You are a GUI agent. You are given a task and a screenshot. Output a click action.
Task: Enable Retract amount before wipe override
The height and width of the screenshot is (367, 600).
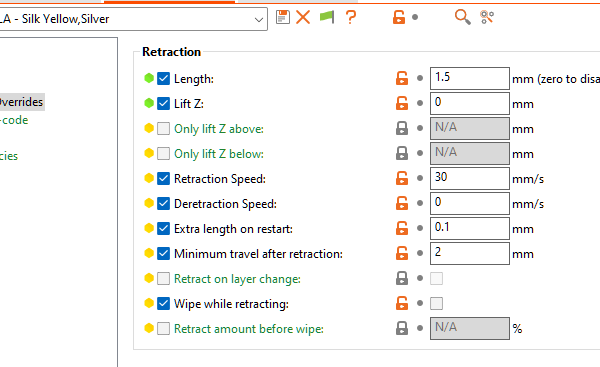163,328
